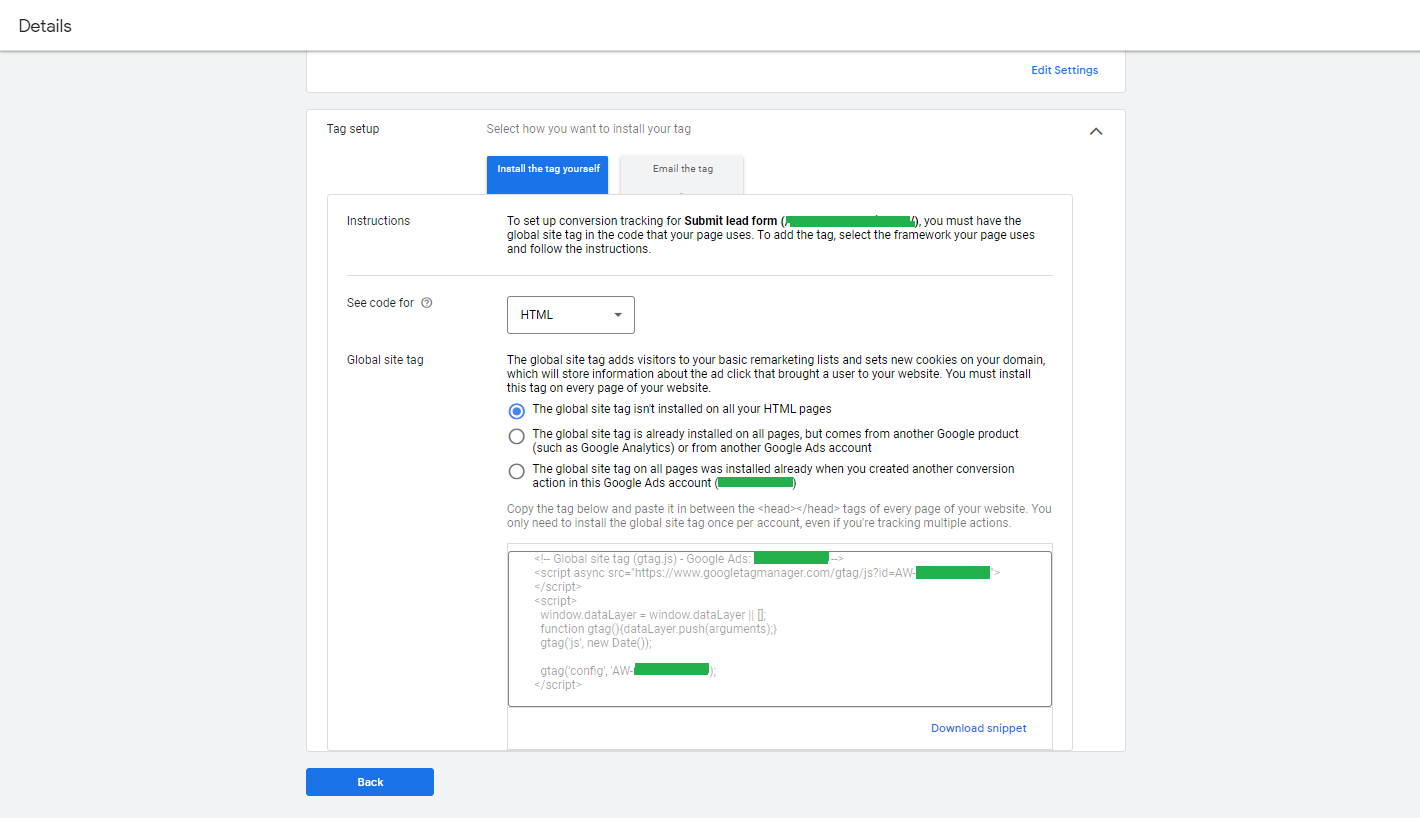Click the Instructions label
The image size is (1420, 818).
(378, 221)
